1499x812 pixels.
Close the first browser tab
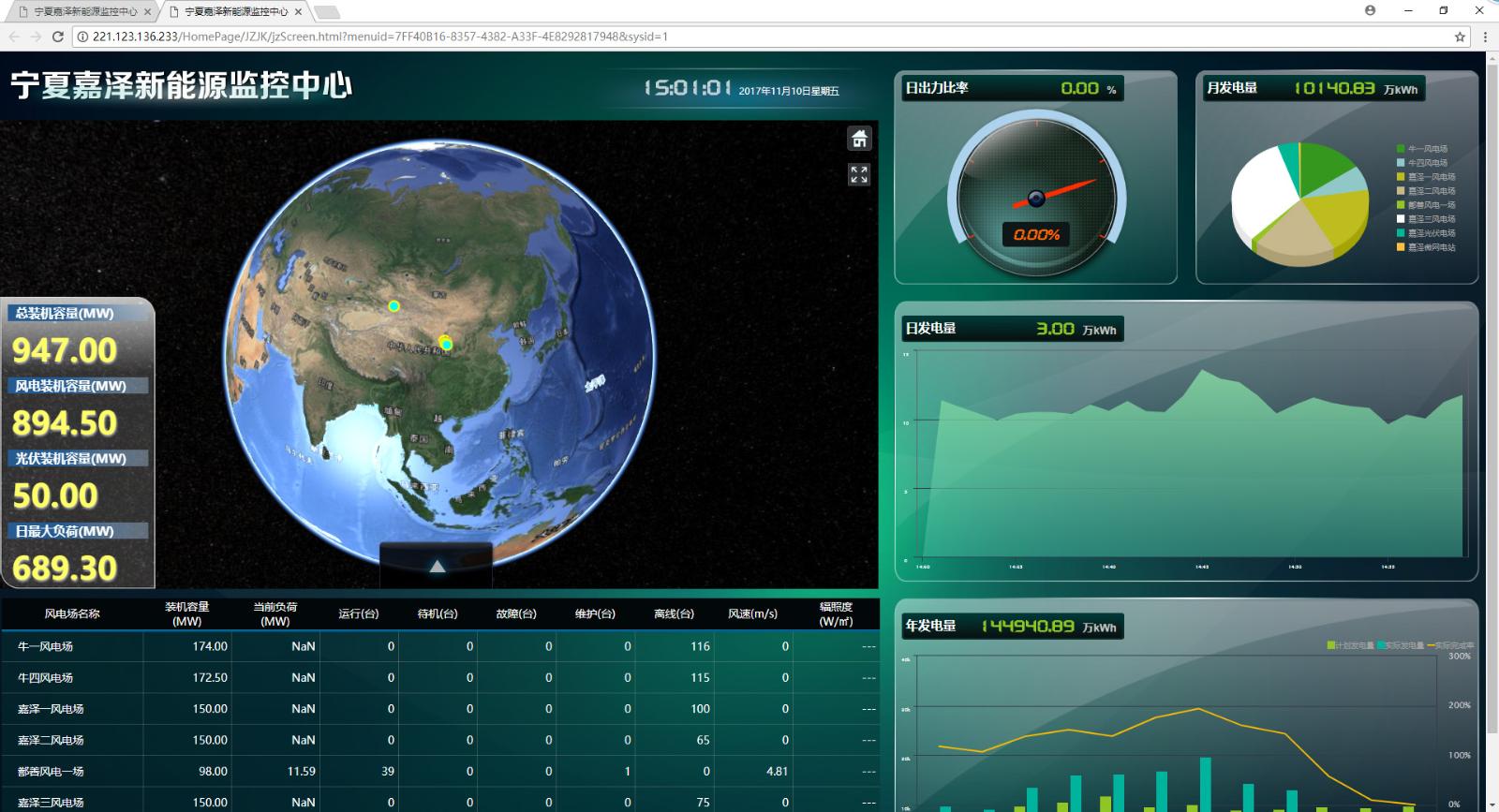147,12
